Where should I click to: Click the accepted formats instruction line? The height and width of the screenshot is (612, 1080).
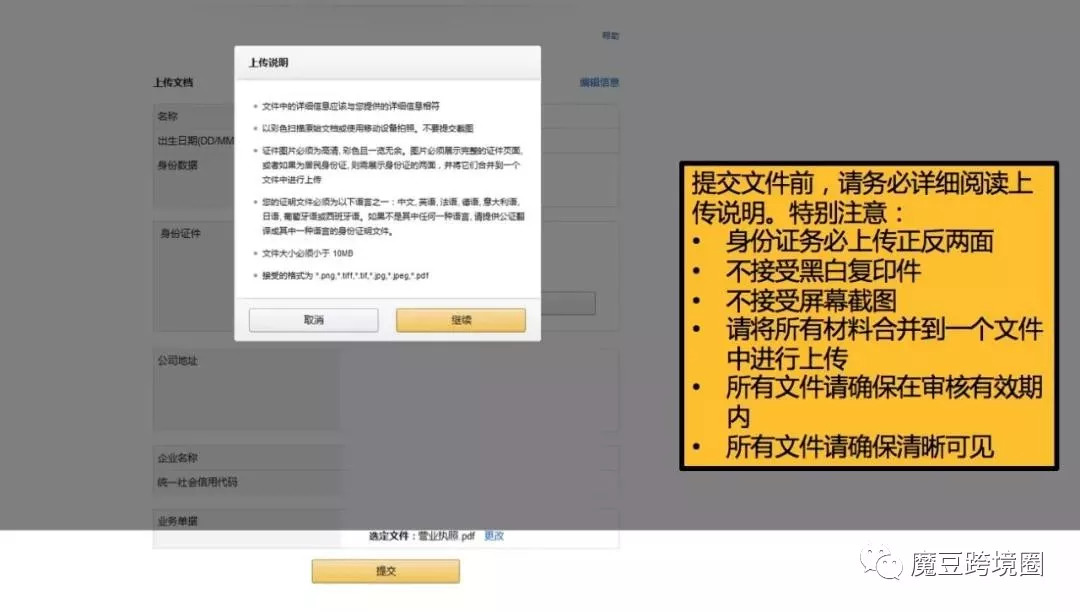[x=345, y=275]
